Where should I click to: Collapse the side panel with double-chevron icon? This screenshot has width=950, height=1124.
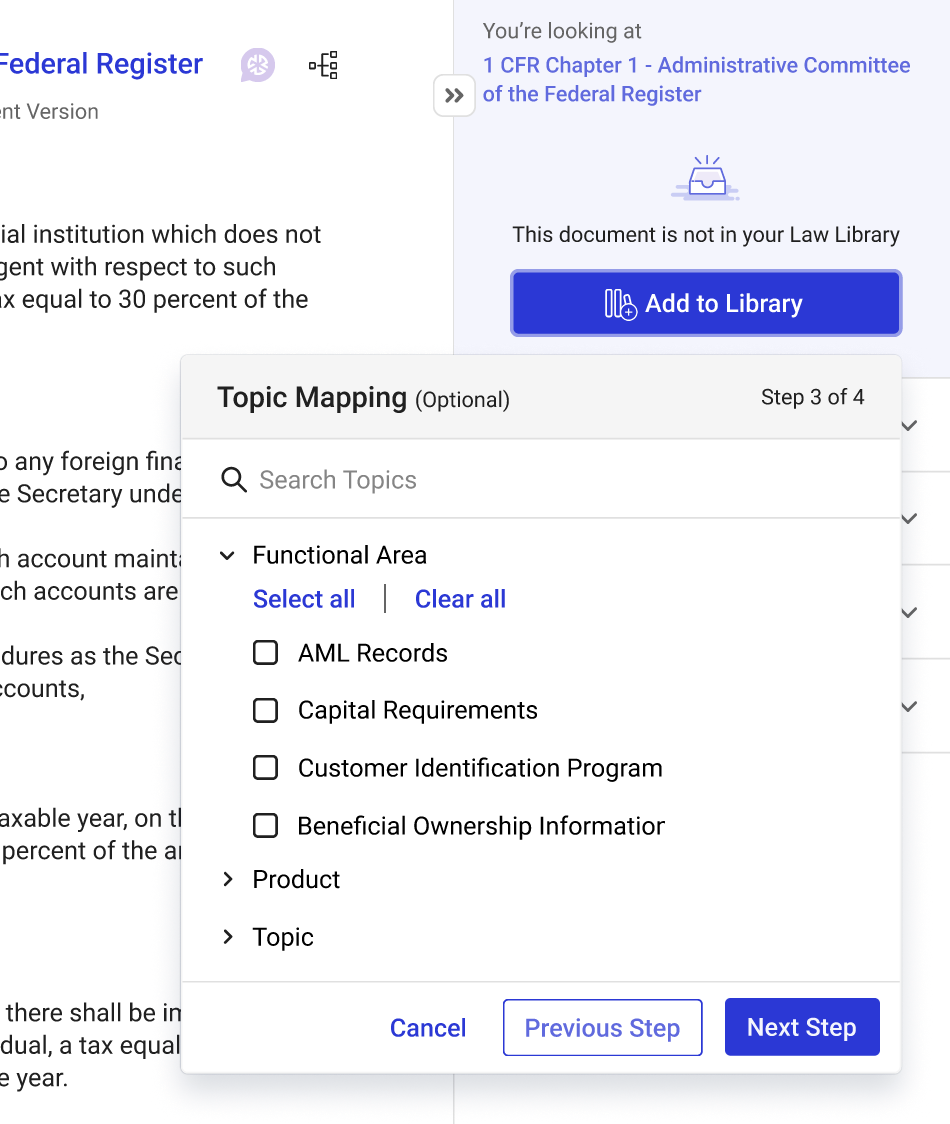454,96
